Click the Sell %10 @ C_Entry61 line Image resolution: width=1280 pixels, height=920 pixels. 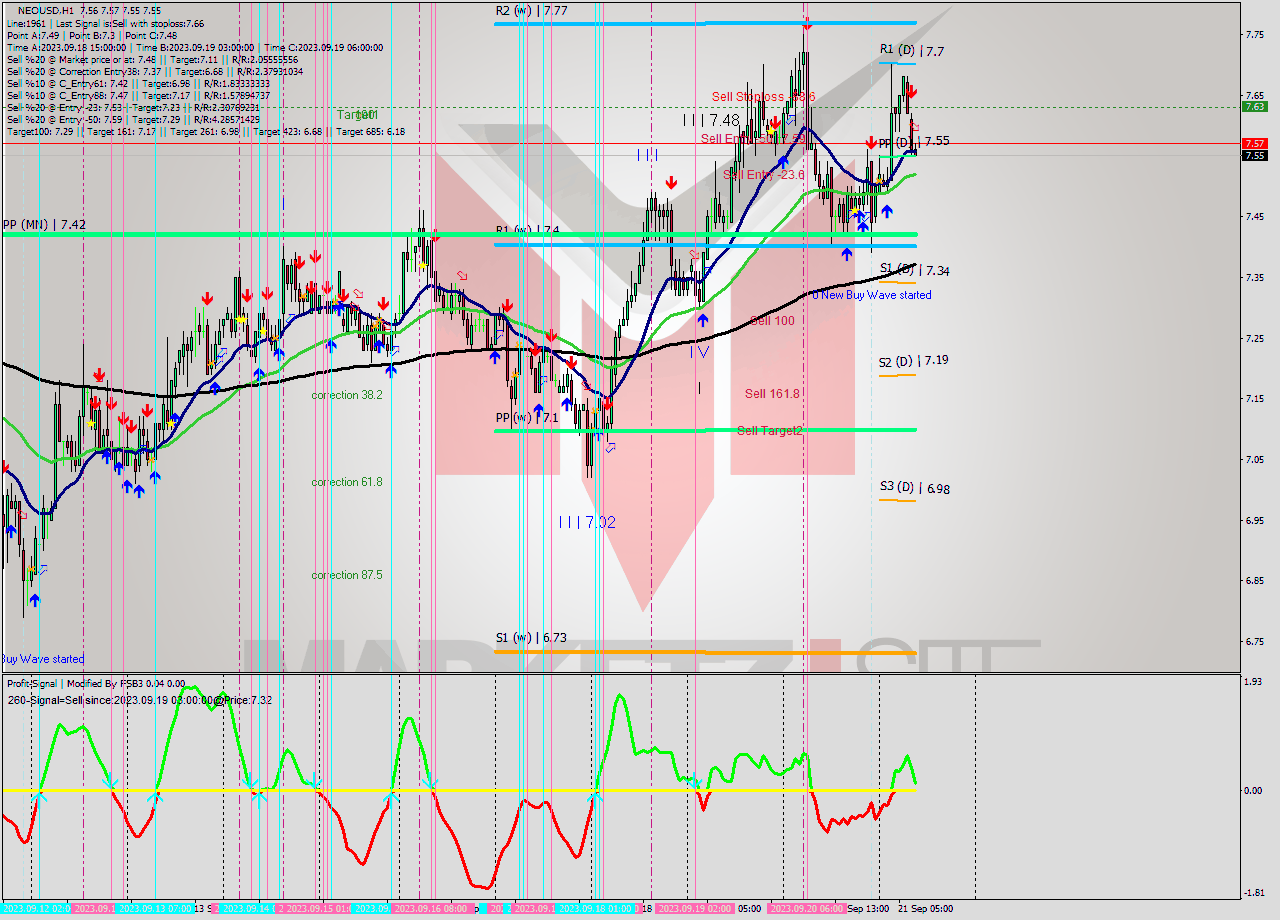(x=138, y=83)
